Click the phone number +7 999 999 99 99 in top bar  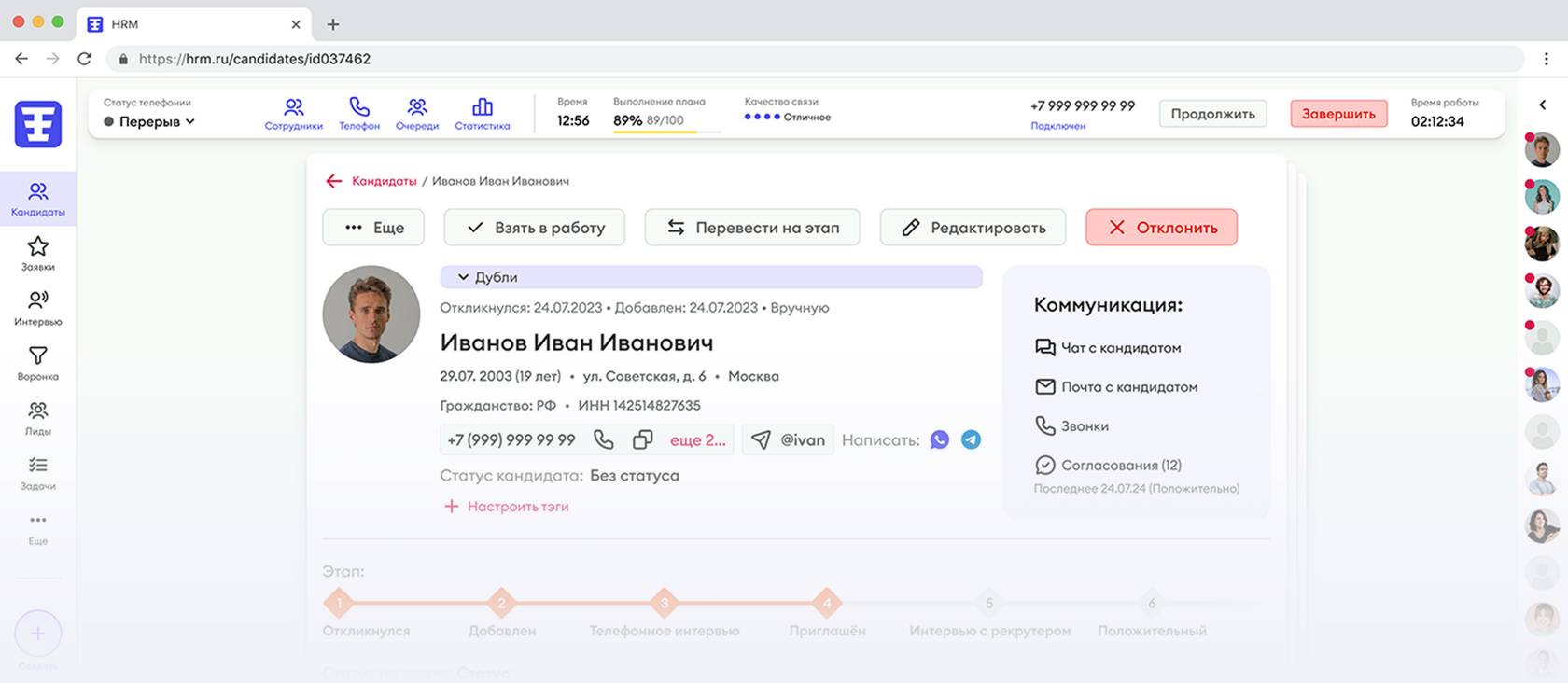click(1083, 105)
